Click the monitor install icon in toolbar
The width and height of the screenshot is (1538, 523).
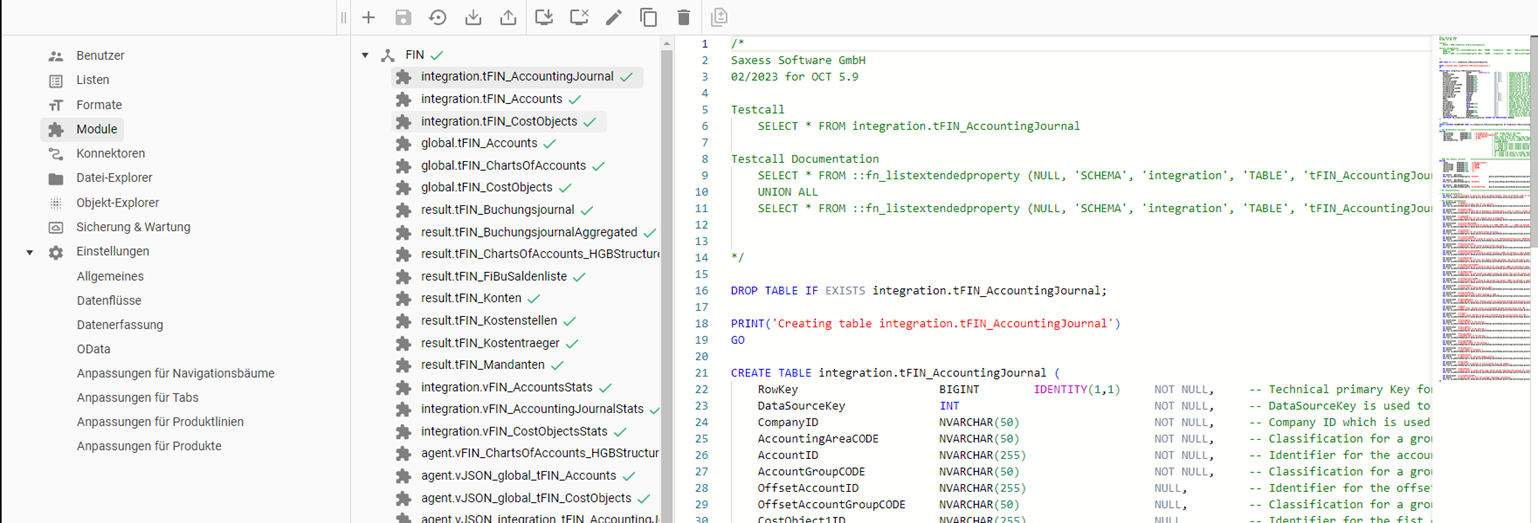pos(544,17)
